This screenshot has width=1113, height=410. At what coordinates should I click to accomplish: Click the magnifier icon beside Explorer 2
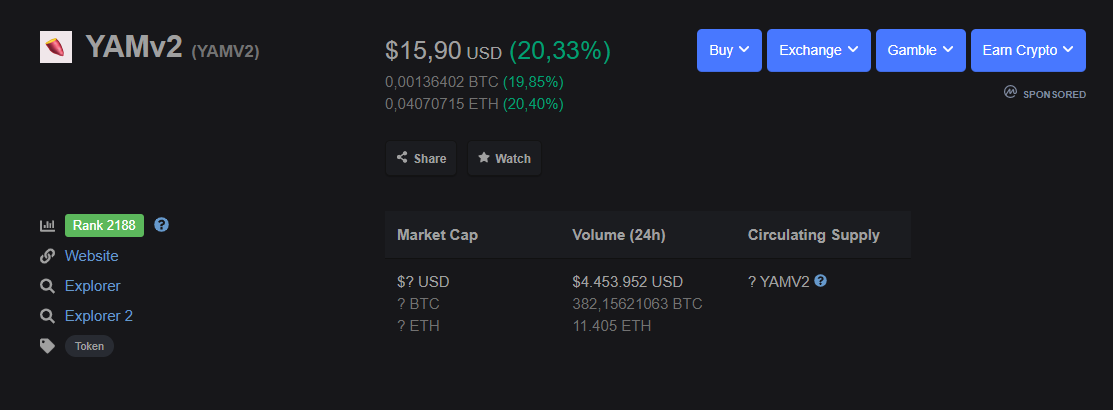pyautogui.click(x=48, y=316)
